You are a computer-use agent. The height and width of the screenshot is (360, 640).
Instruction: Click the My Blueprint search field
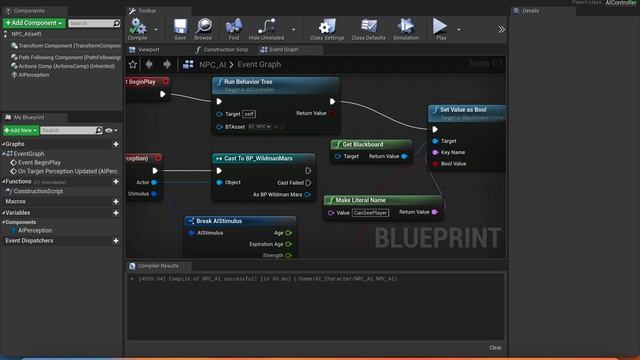tap(71, 130)
